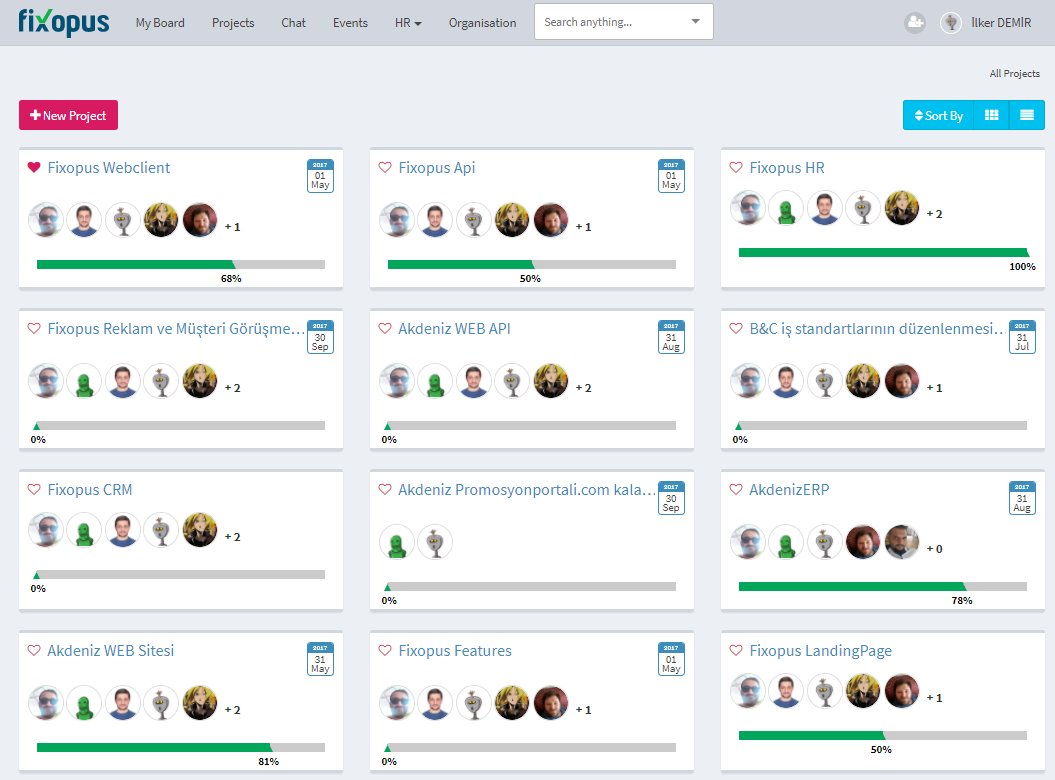The image size is (1055, 780).
Task: Click the blue-shirt avatar in Fixopus Features card
Action: tap(435, 703)
